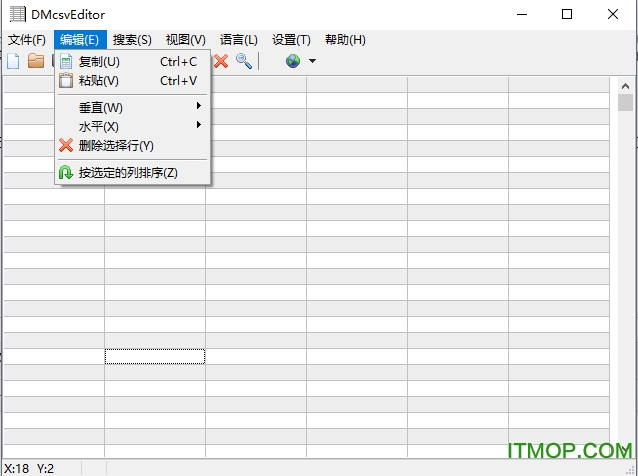The image size is (638, 476).
Task: Expand the 垂直(W) submenu
Action: [133, 107]
